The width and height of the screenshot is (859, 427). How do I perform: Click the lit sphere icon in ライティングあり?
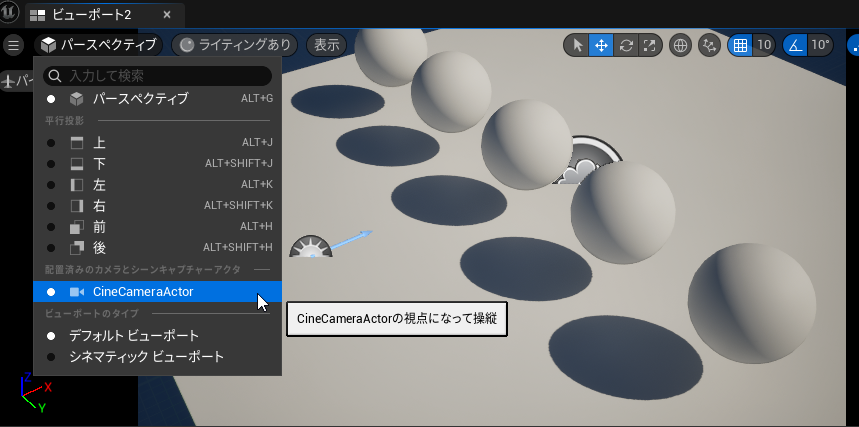[187, 45]
